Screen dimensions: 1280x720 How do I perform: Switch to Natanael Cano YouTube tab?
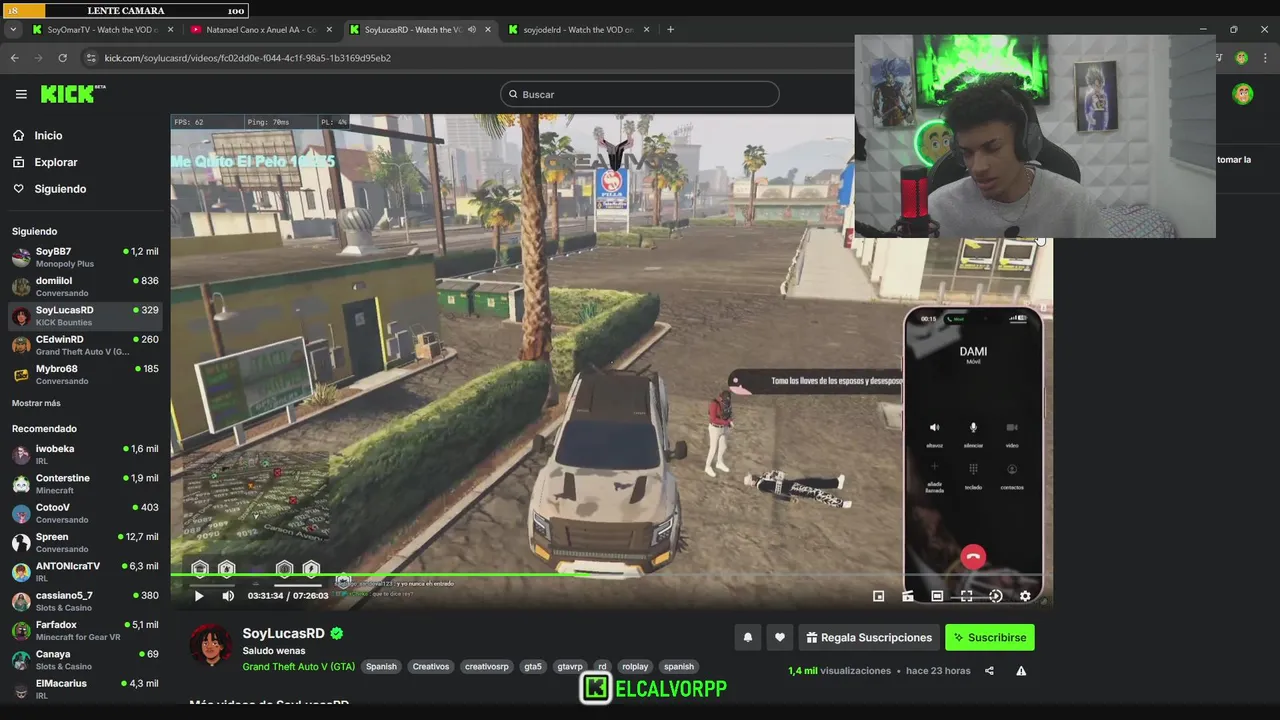pos(261,30)
